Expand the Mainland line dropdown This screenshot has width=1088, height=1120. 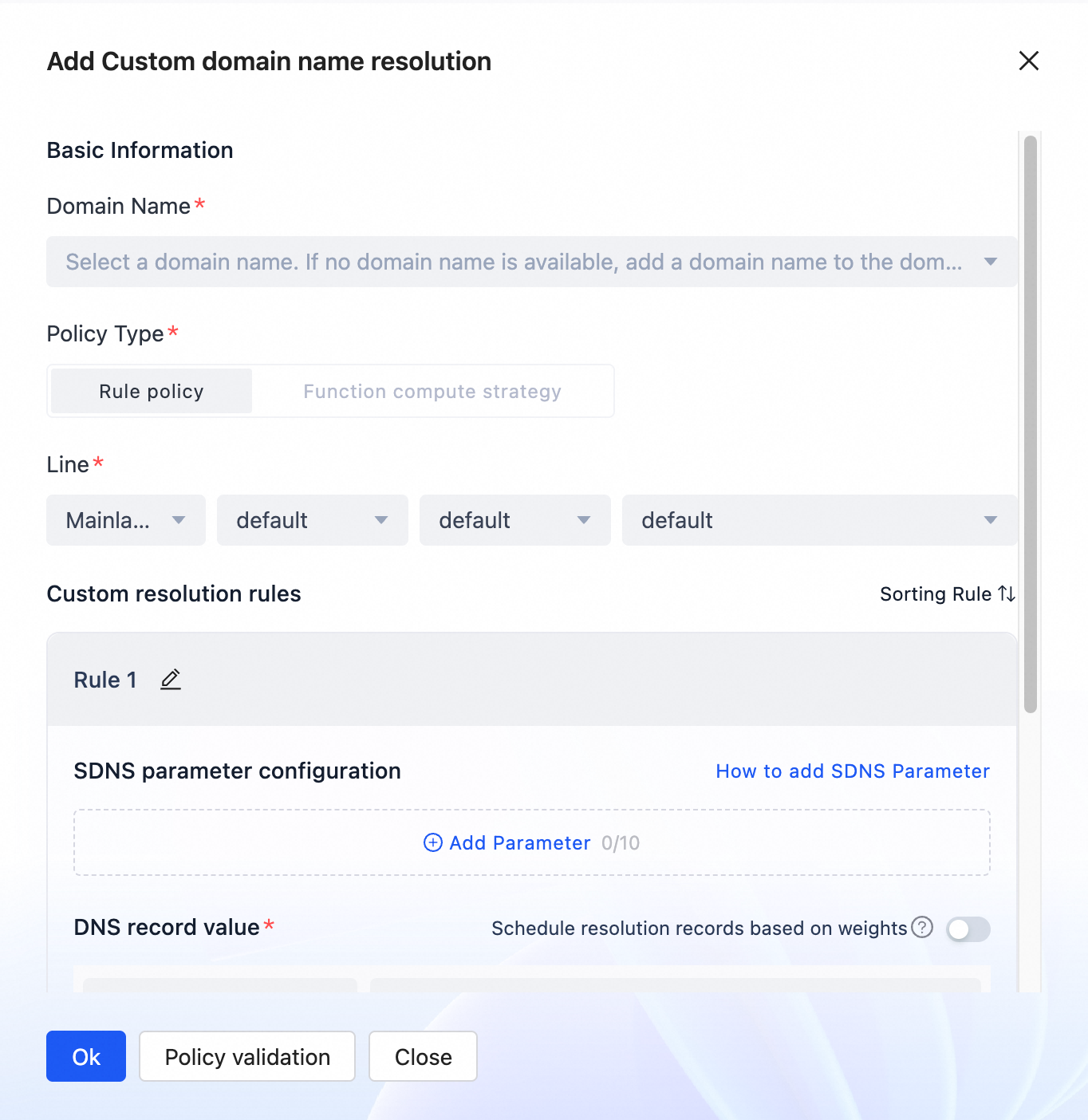coord(126,521)
